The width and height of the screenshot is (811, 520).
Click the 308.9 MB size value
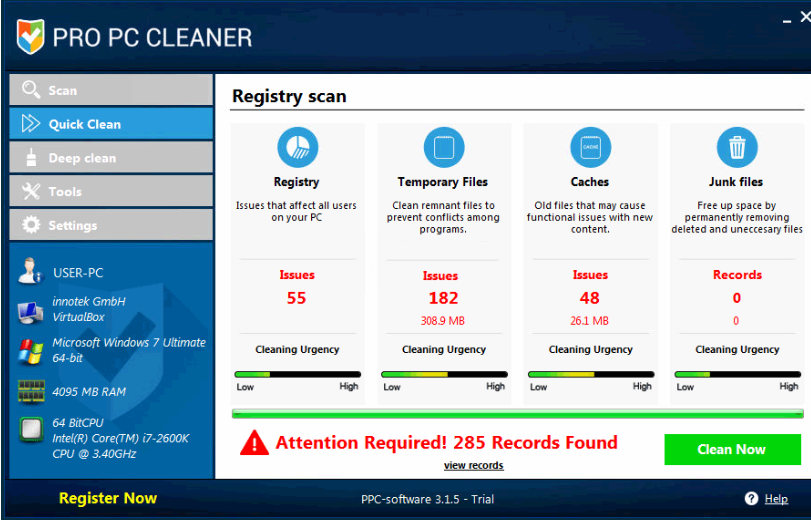[443, 321]
